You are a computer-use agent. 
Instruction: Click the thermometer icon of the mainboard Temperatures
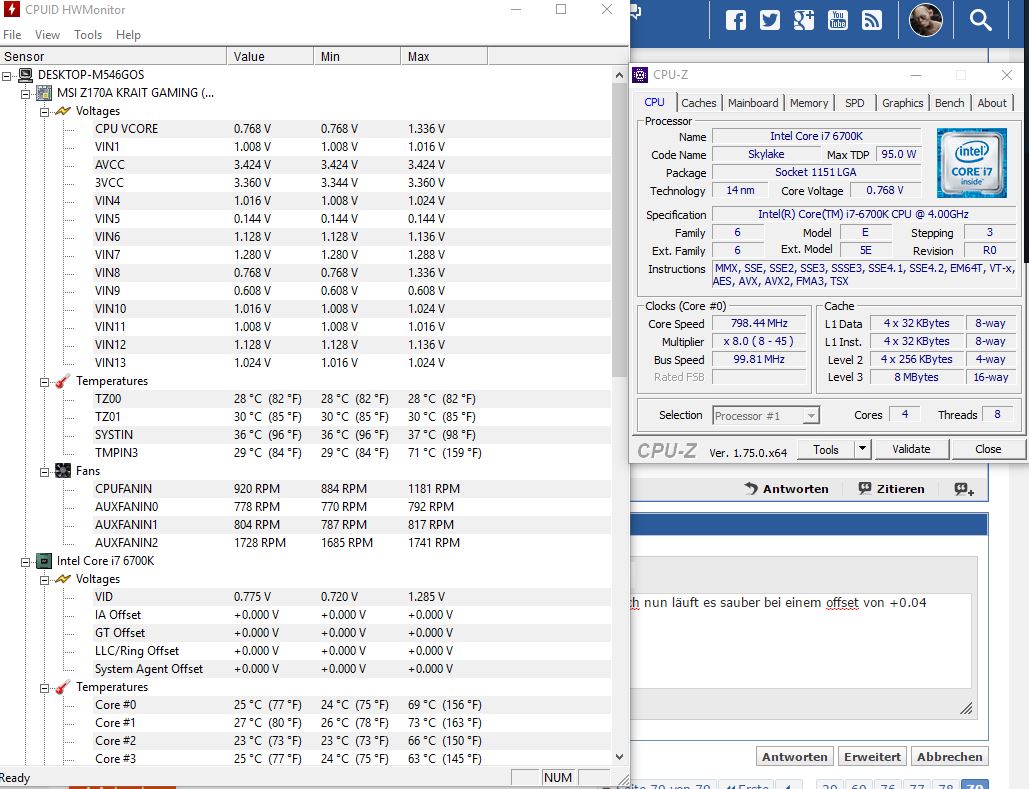63,381
